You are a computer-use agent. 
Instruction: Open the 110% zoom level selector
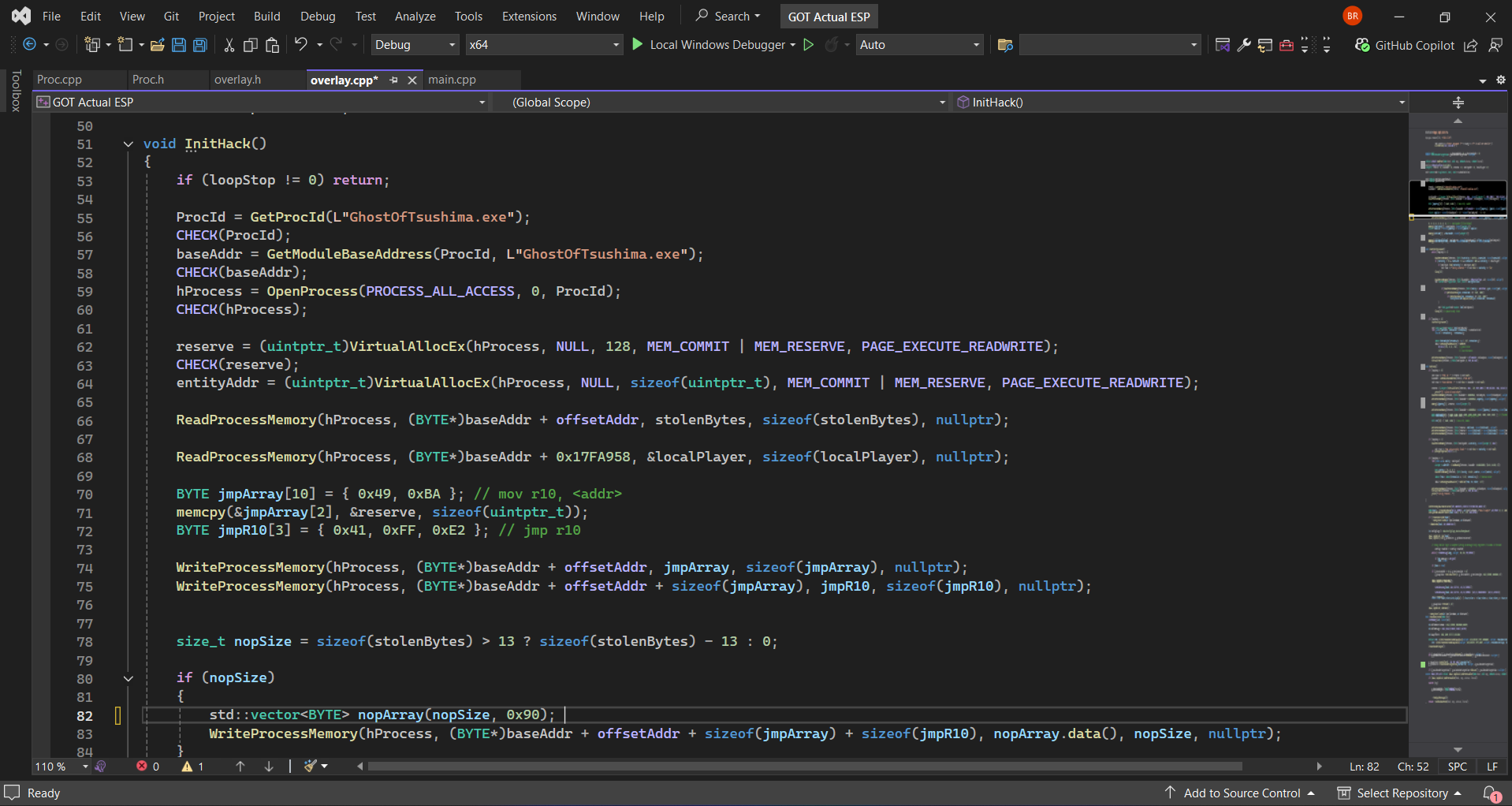[x=59, y=766]
